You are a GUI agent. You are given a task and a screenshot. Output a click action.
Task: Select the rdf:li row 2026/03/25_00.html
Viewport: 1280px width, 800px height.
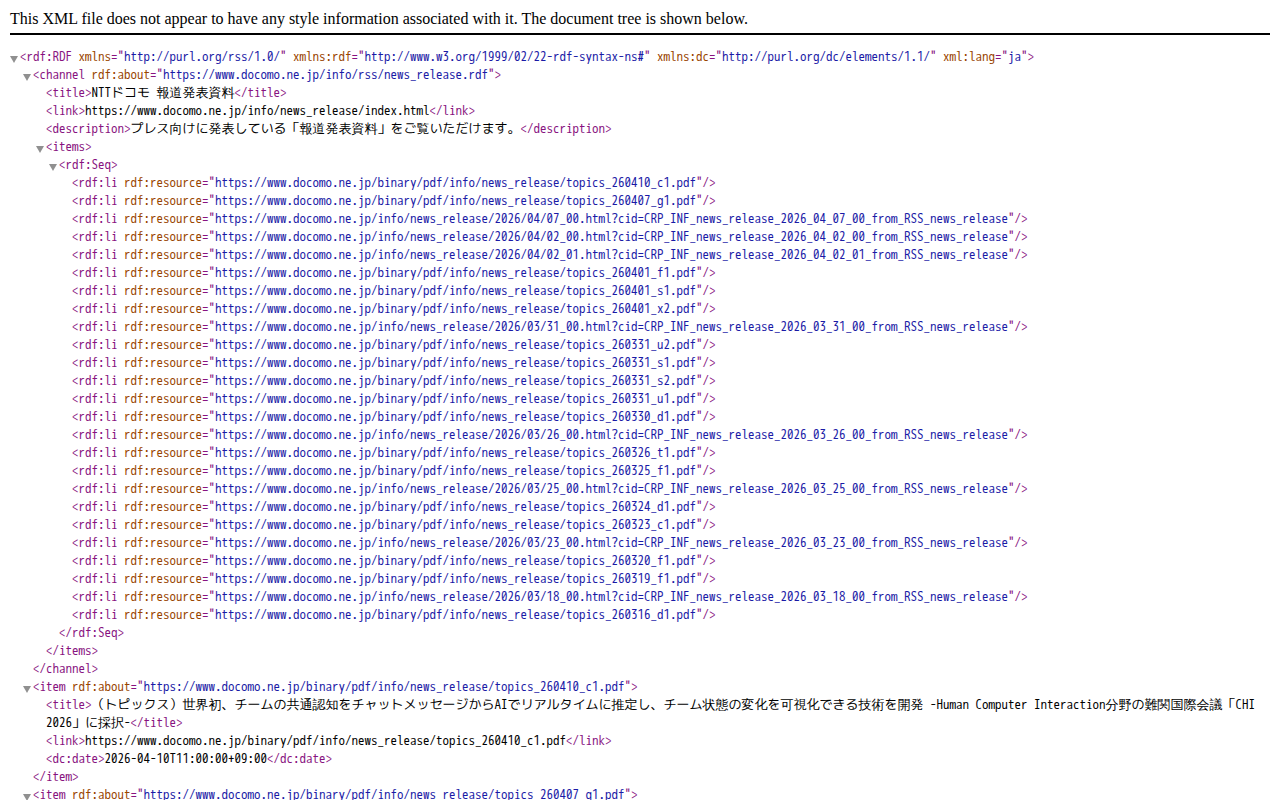tap(550, 489)
